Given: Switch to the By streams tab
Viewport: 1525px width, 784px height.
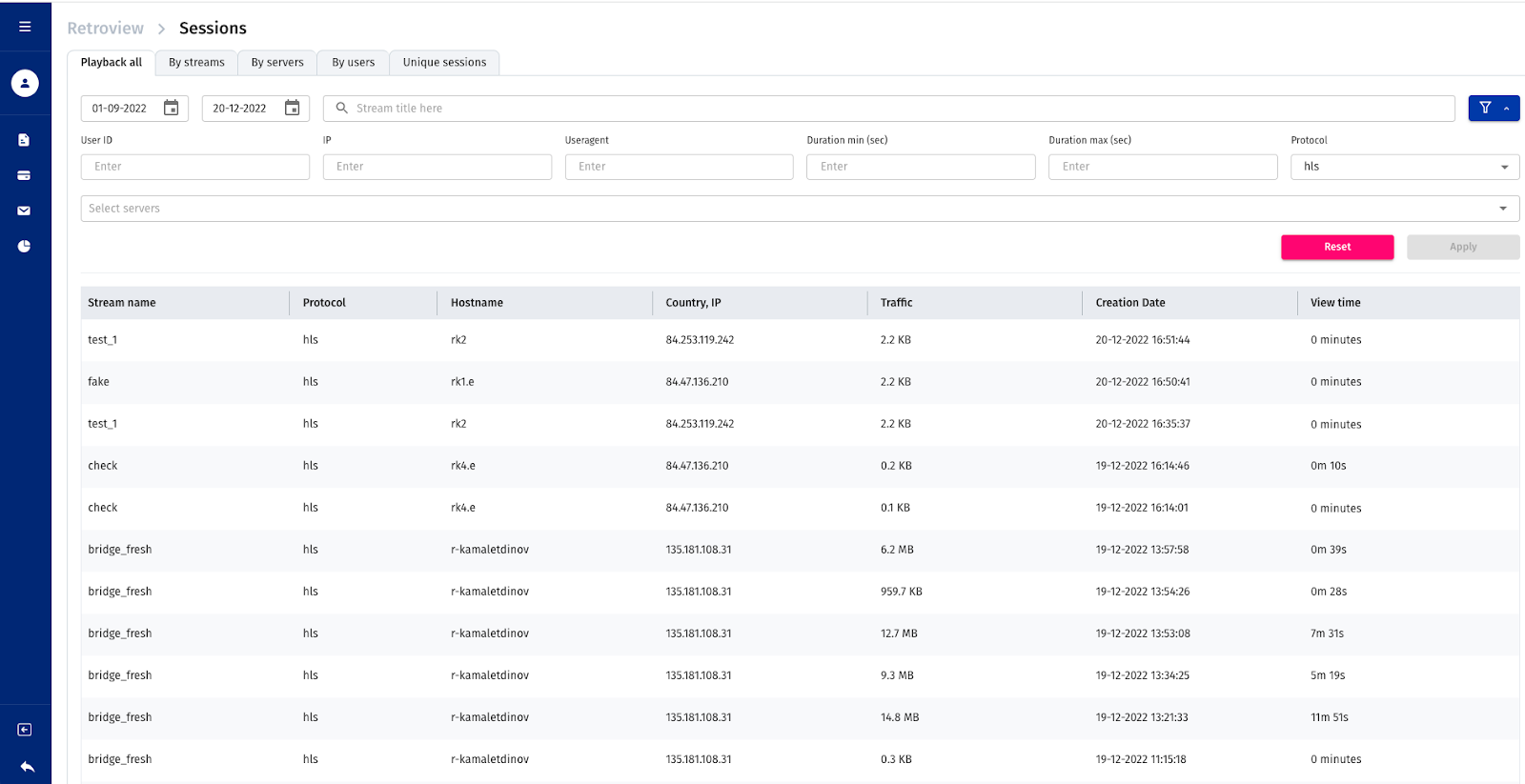Looking at the screenshot, I should point(196,63).
